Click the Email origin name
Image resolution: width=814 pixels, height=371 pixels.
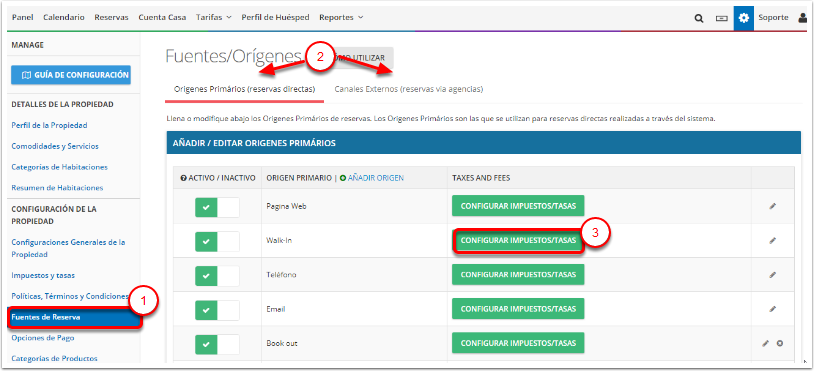[276, 309]
